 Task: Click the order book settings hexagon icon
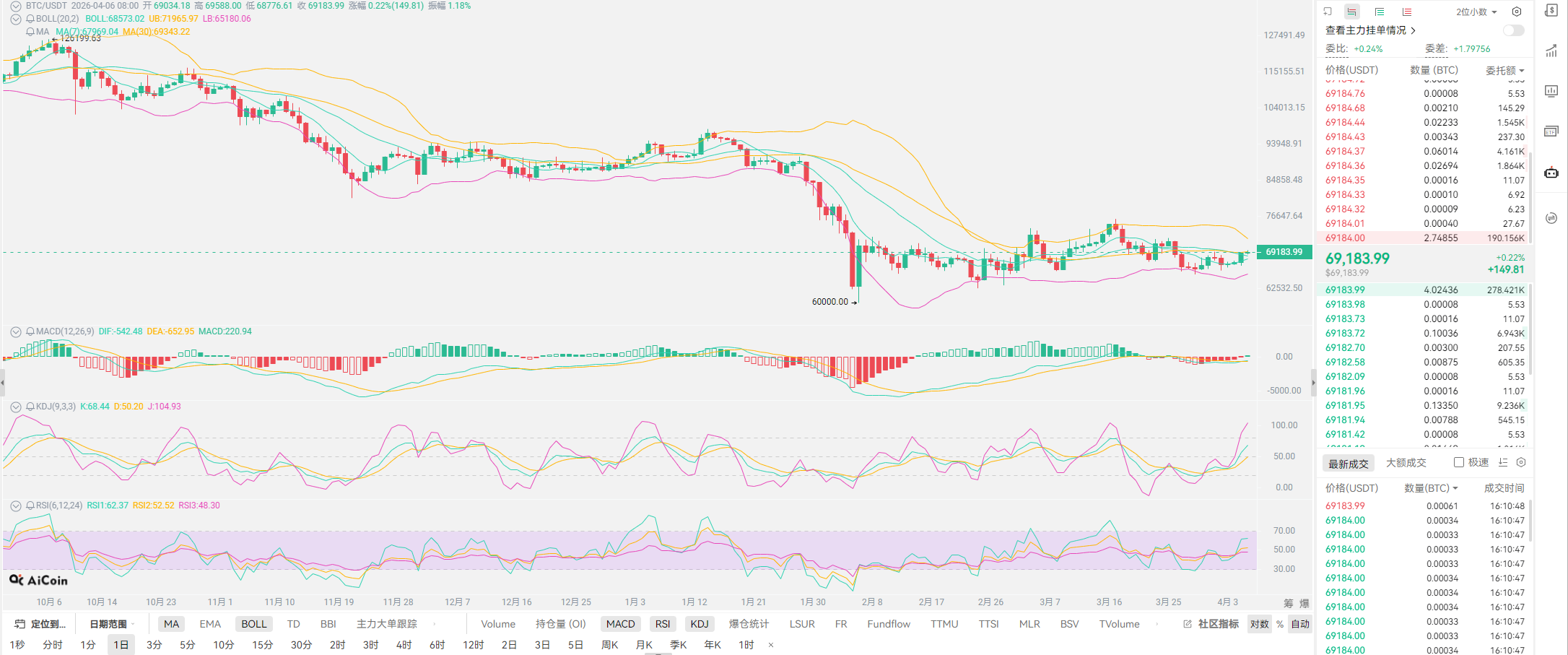pos(1517,12)
